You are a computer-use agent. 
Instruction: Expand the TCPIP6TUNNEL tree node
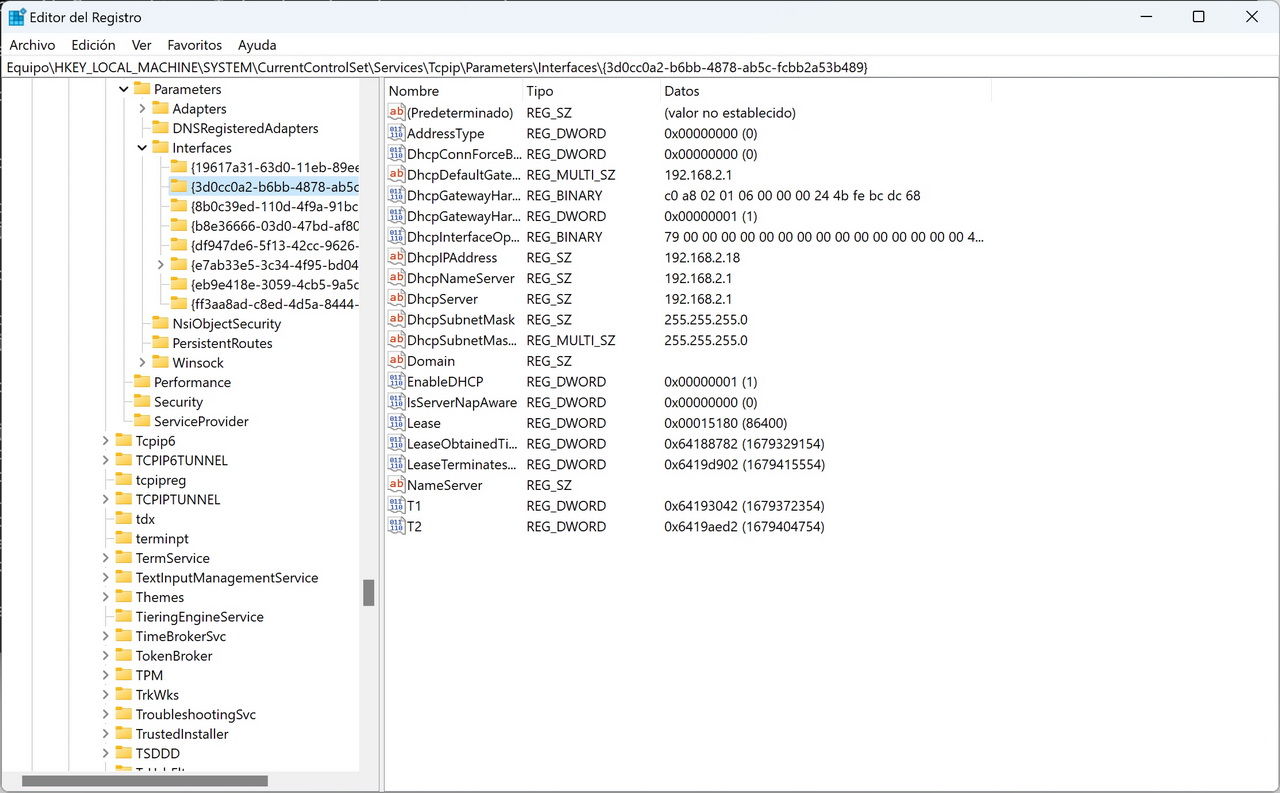(x=105, y=461)
